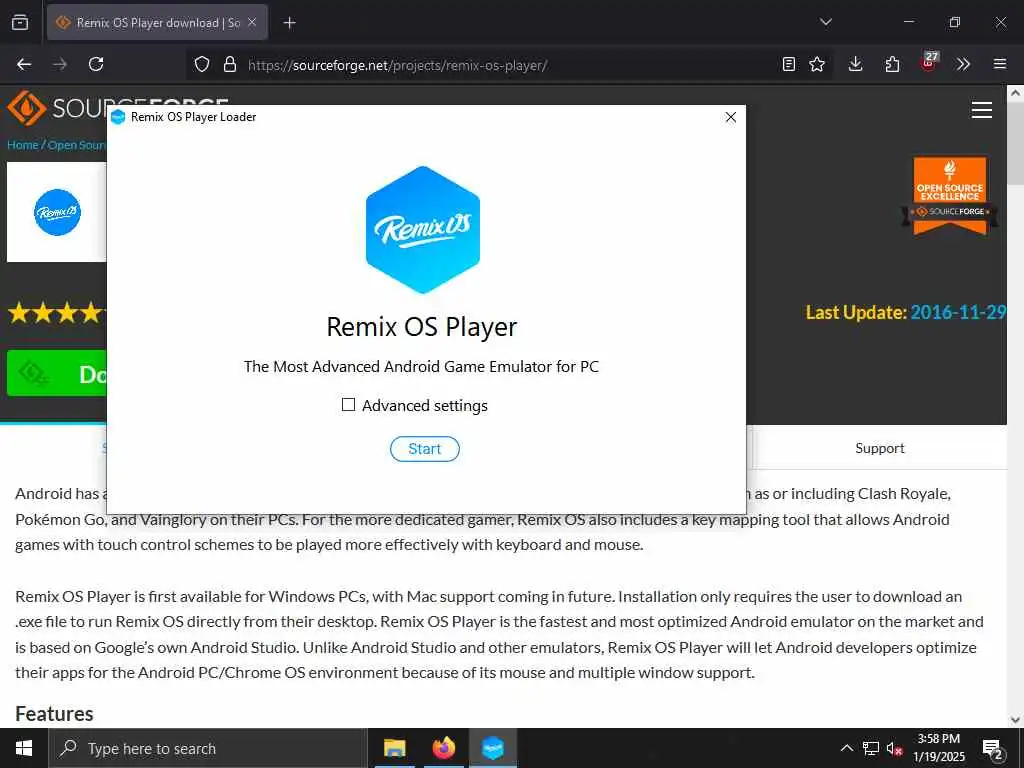
Task: Open the taskbar clock and date
Action: [x=939, y=748]
